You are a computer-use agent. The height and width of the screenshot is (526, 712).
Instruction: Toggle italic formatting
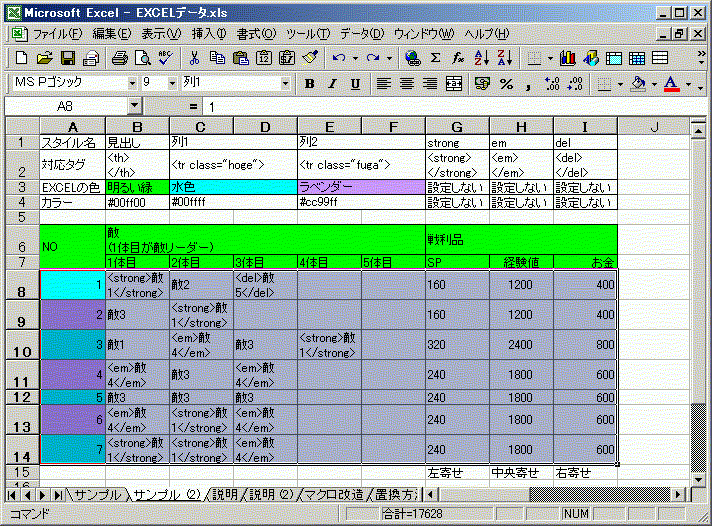333,84
